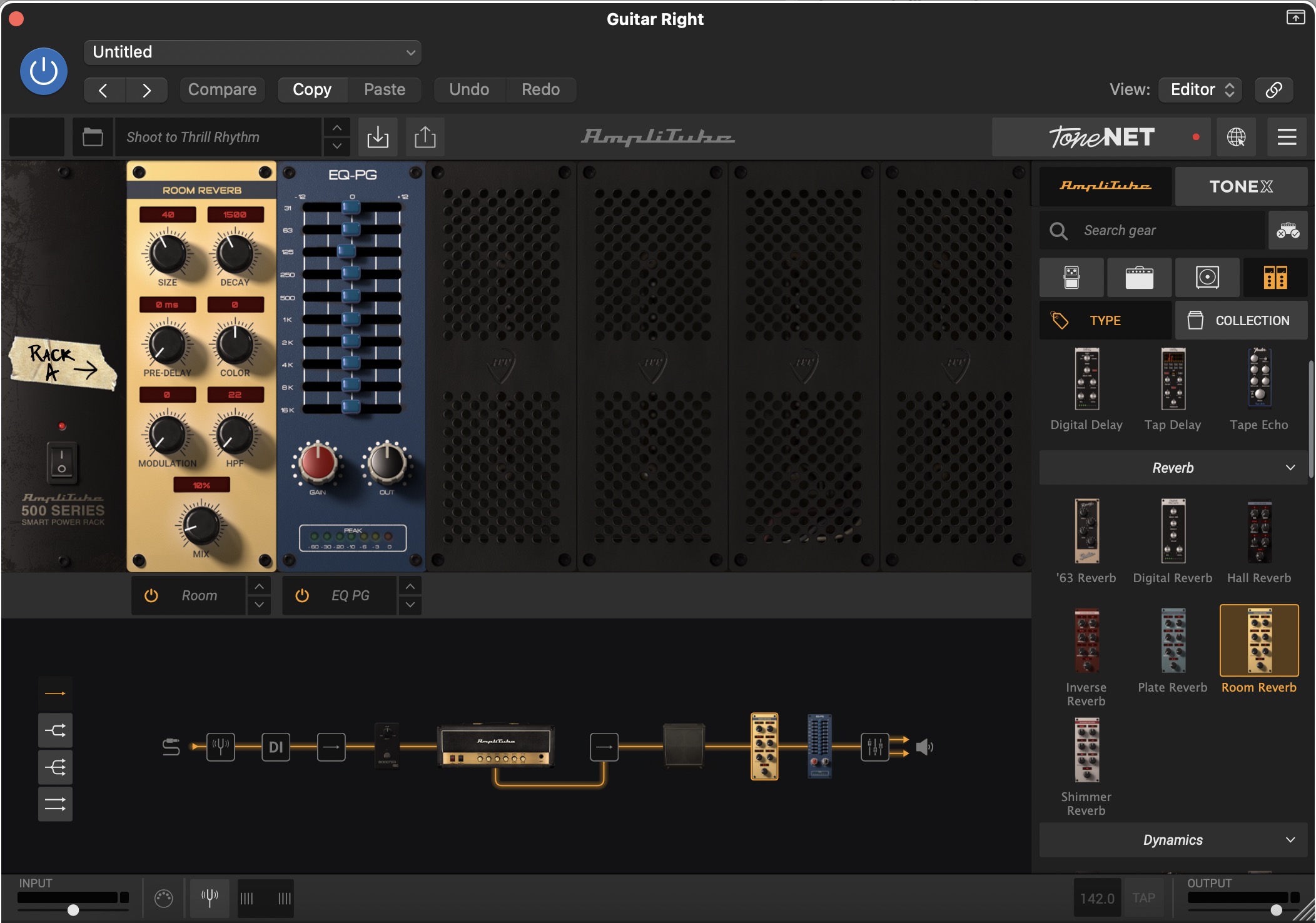Click the tuner block in signal chain
1316x923 pixels.
click(221, 747)
